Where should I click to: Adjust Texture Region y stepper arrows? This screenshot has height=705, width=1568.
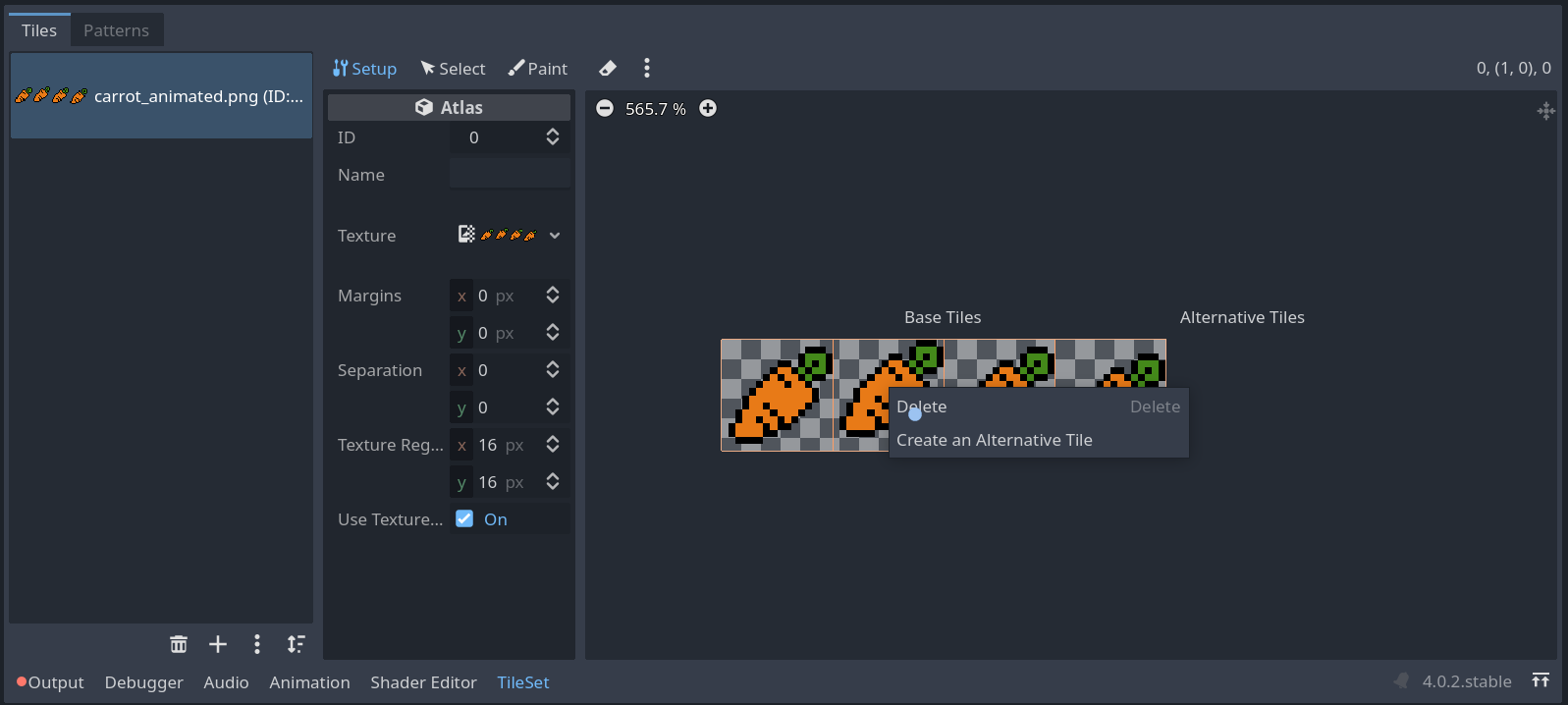(x=553, y=482)
